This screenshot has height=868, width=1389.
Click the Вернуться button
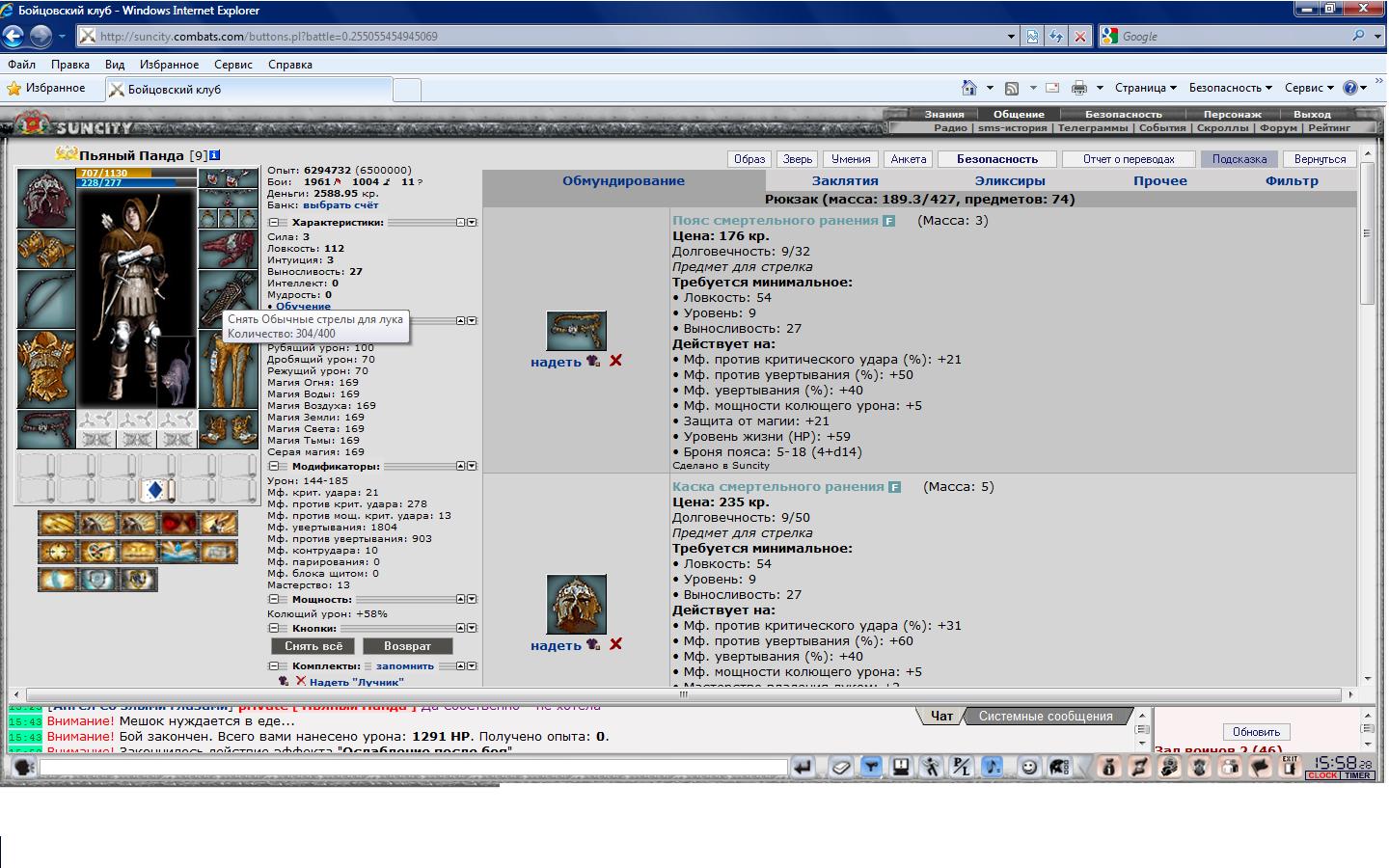pyautogui.click(x=1321, y=159)
